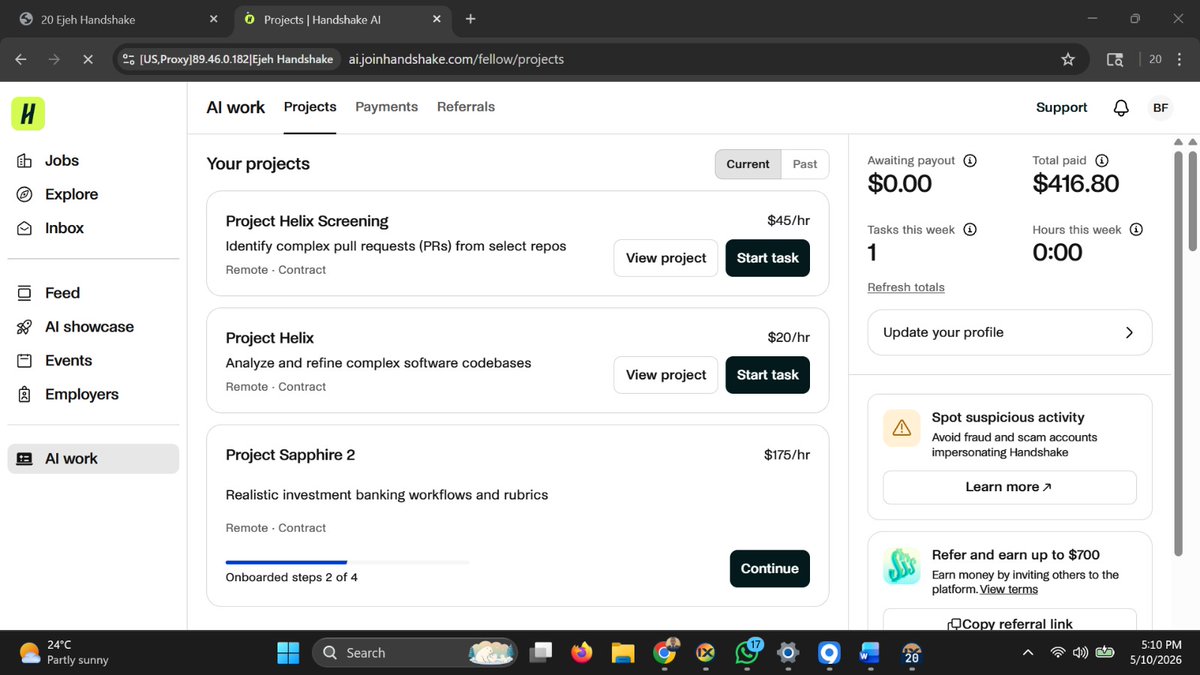
Task: Open a new browser tab
Action: (x=470, y=19)
